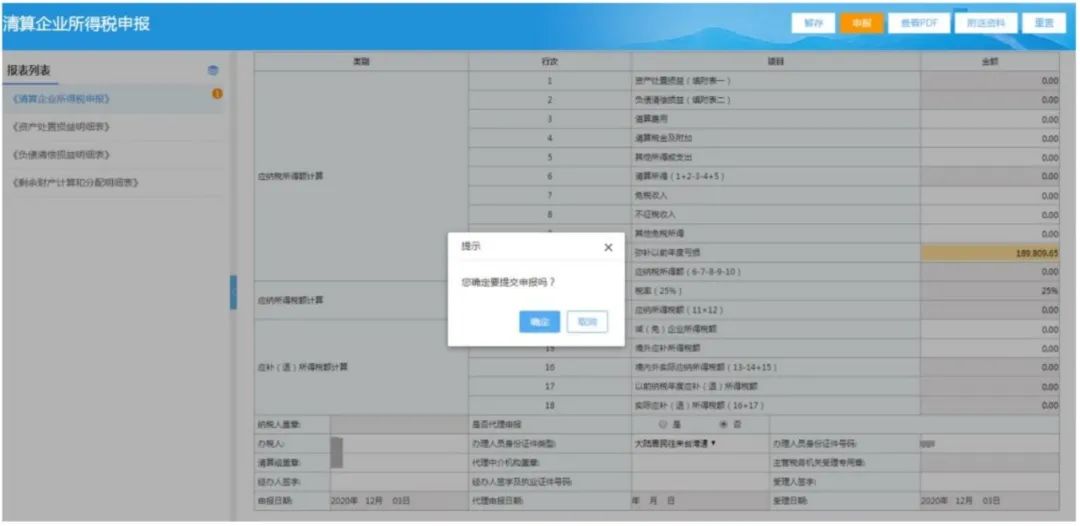This screenshot has height=526, width=1080.
Task: Cancel submission with the 取消 button
Action: [587, 322]
